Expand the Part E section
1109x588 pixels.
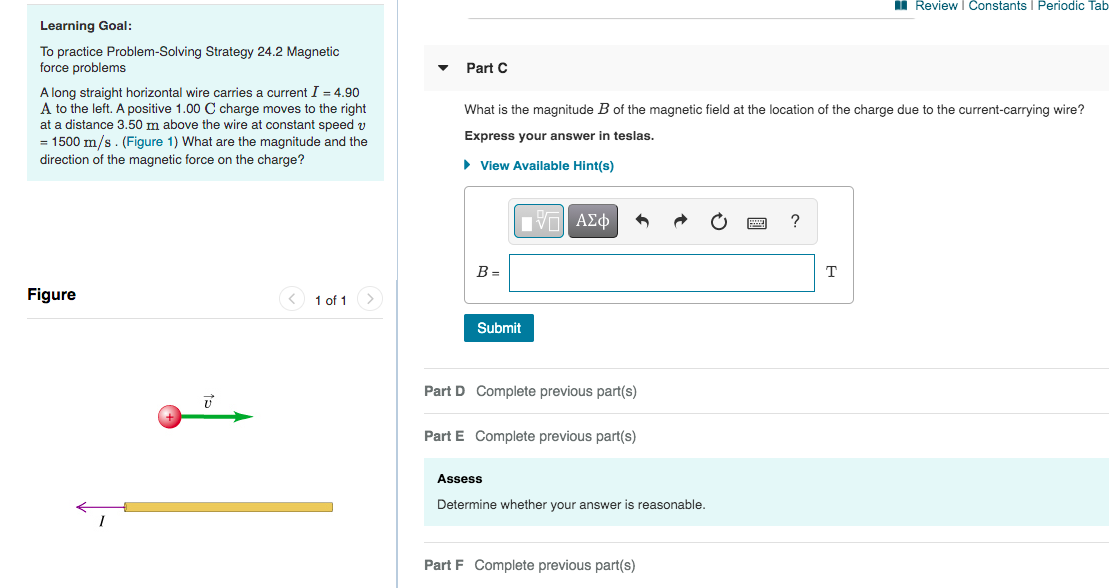[444, 436]
